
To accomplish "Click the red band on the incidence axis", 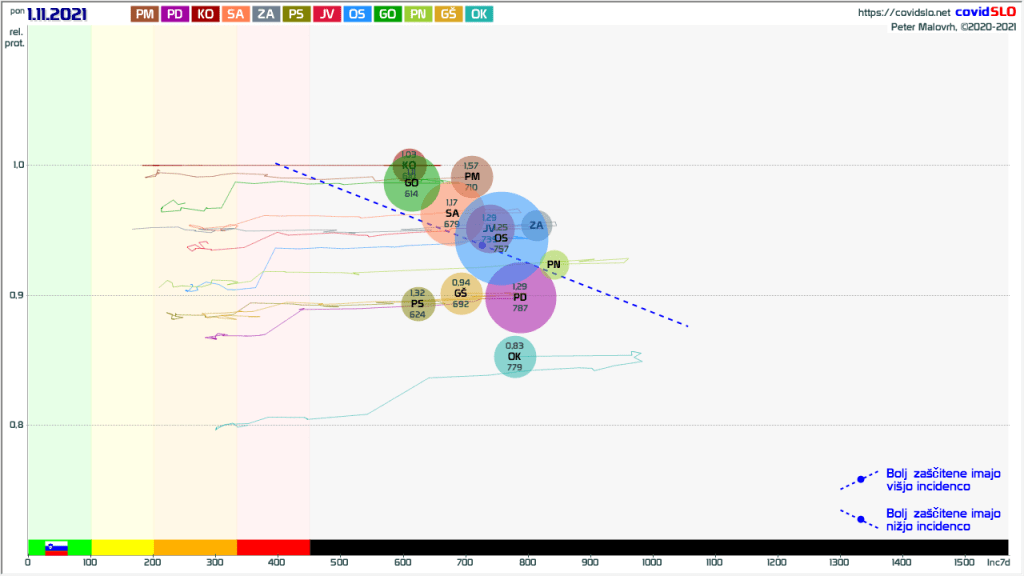I will (273, 547).
